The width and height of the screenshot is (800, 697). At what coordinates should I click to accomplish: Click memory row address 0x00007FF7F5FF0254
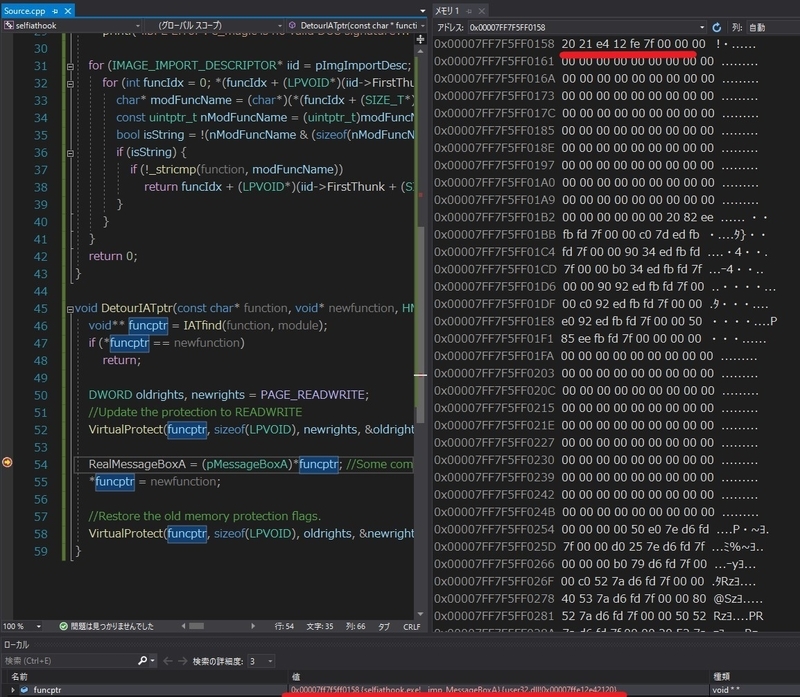click(494, 530)
